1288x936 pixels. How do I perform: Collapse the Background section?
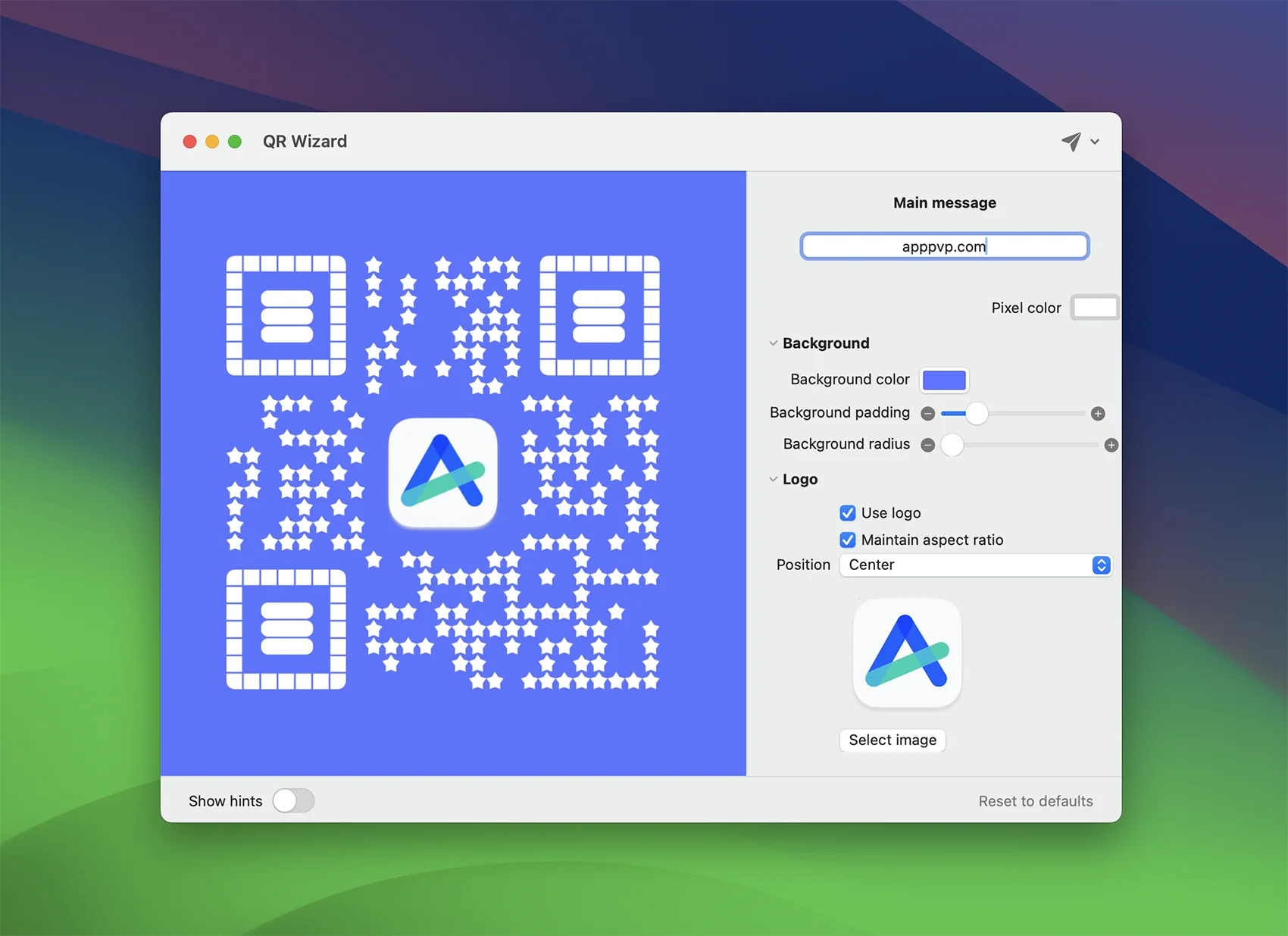(x=774, y=343)
